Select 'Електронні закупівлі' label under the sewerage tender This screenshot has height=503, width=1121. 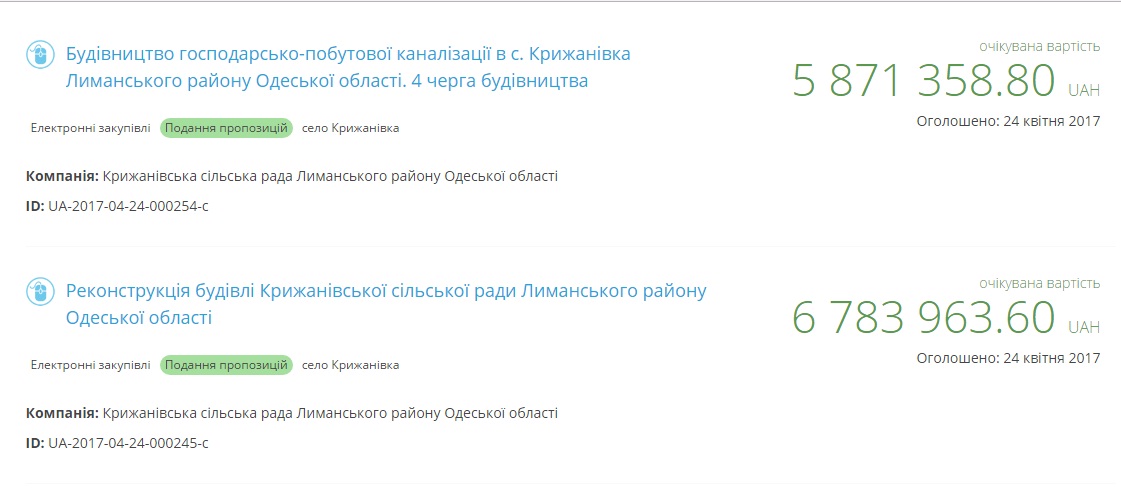point(91,128)
